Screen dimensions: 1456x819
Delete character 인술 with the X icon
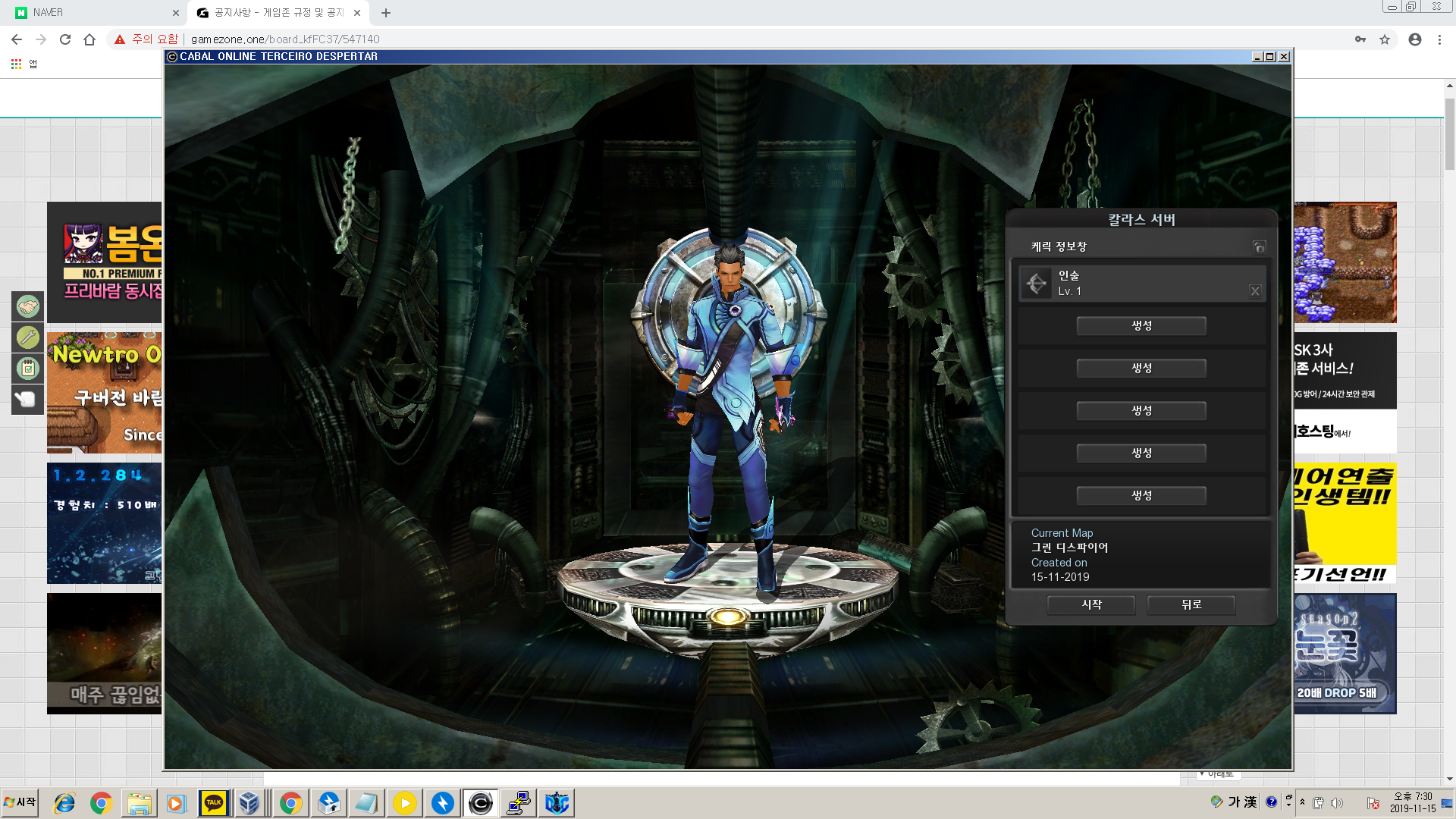[x=1255, y=291]
